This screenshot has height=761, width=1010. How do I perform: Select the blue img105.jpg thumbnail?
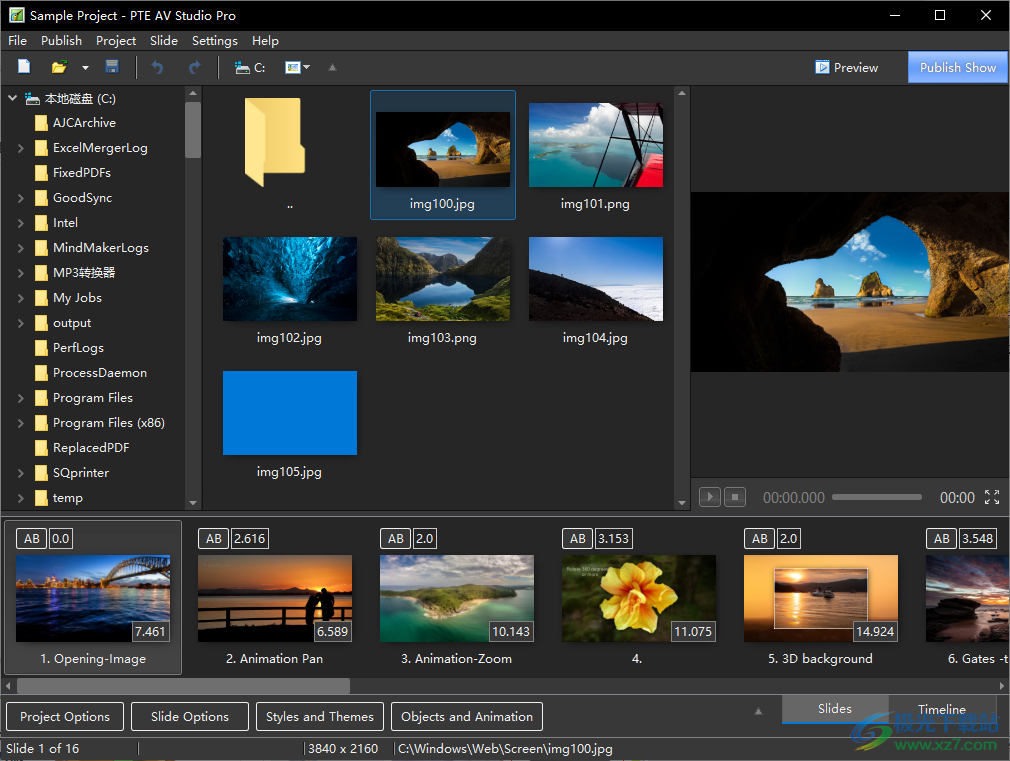point(290,412)
